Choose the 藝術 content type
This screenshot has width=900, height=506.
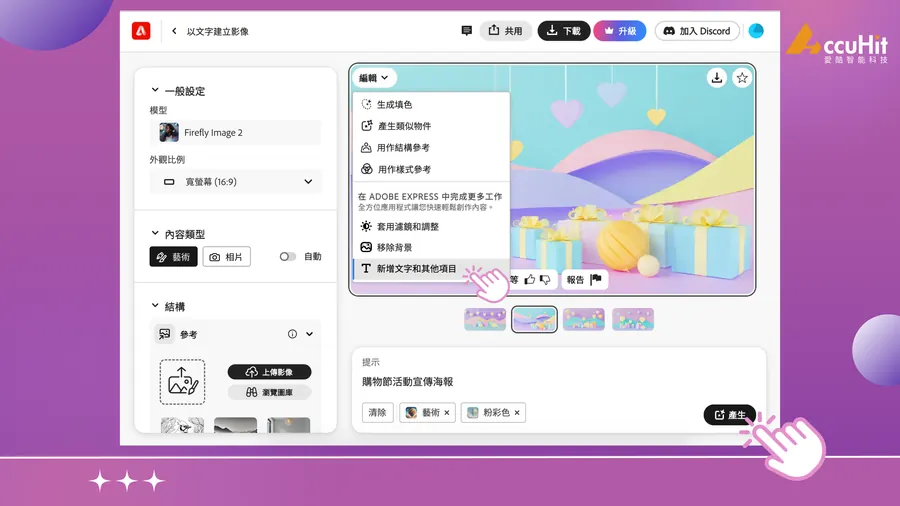click(173, 256)
